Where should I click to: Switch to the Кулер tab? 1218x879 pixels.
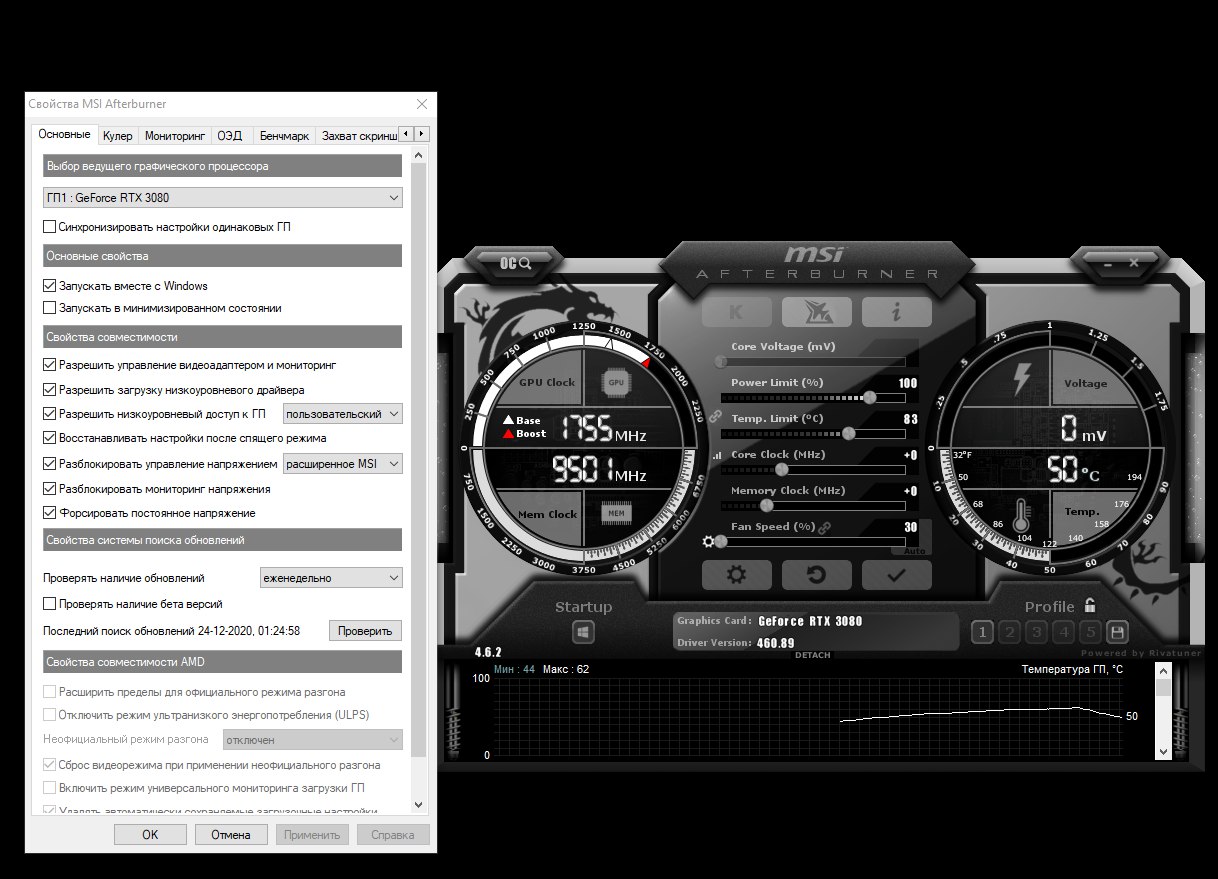[118, 135]
